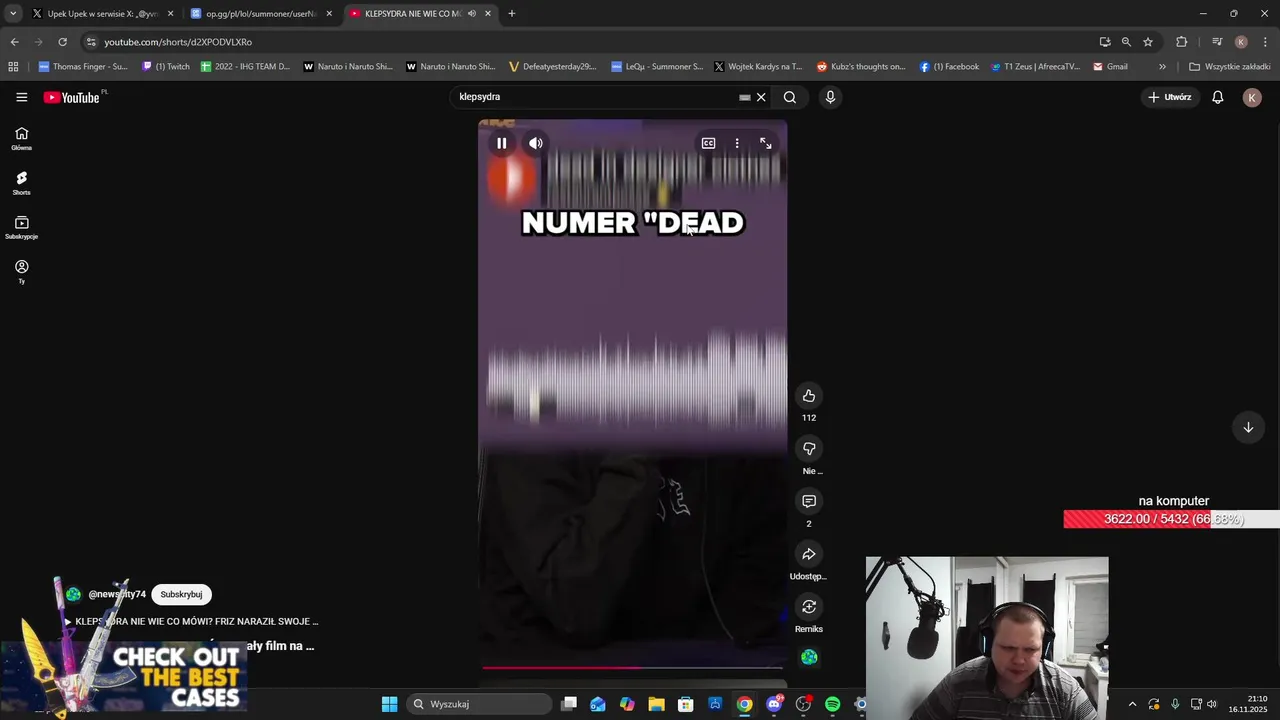Viewport: 1280px width, 720px height.
Task: Go to YouTube home via logo
Action: 72,97
